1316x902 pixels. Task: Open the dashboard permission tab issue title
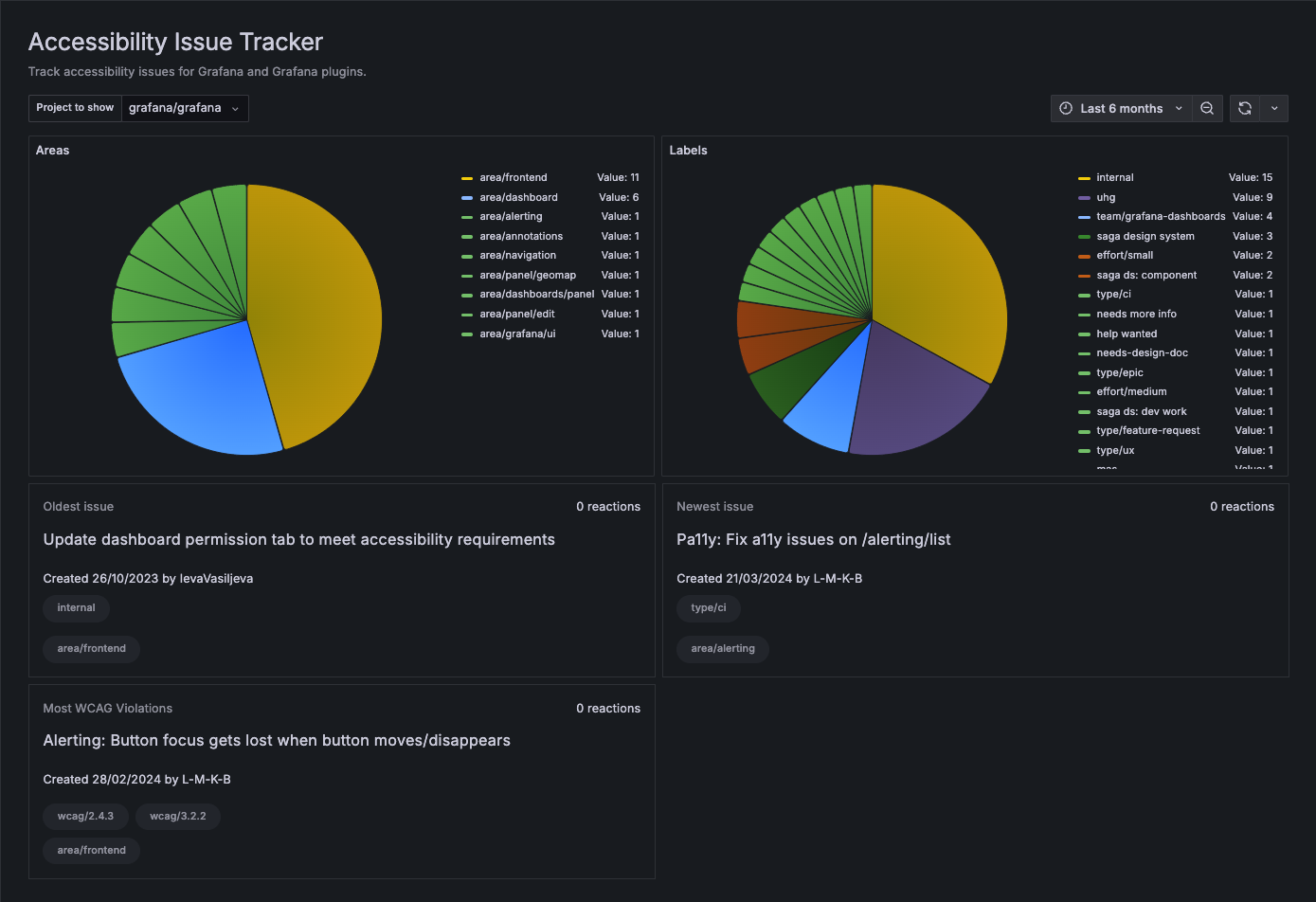click(299, 540)
